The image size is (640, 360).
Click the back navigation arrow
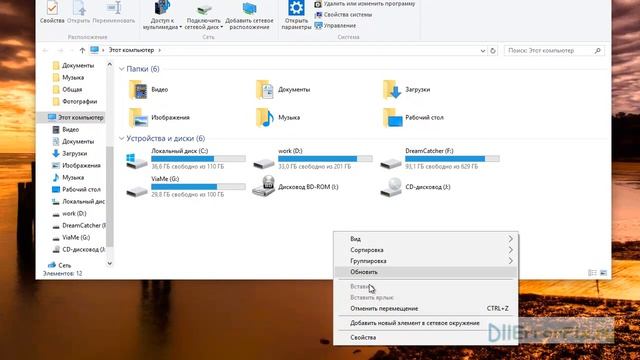45,50
